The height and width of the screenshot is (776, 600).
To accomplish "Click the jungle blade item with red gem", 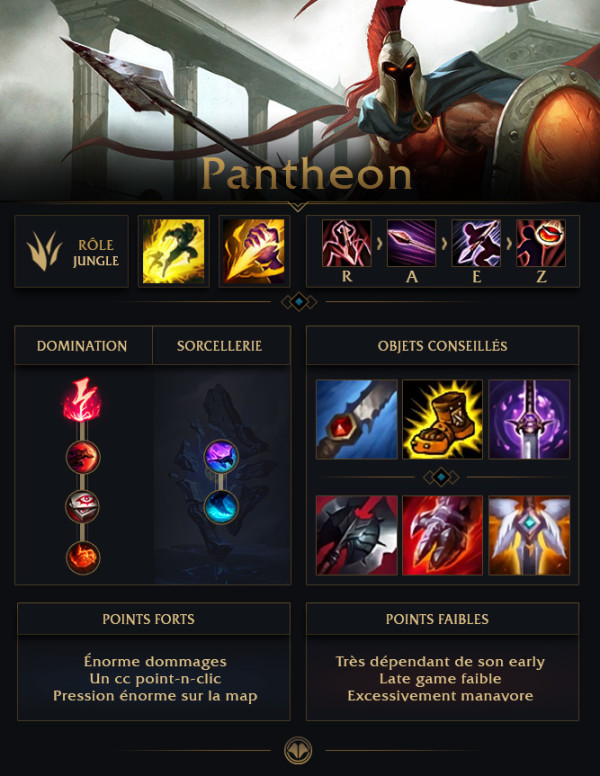I will pos(356,419).
